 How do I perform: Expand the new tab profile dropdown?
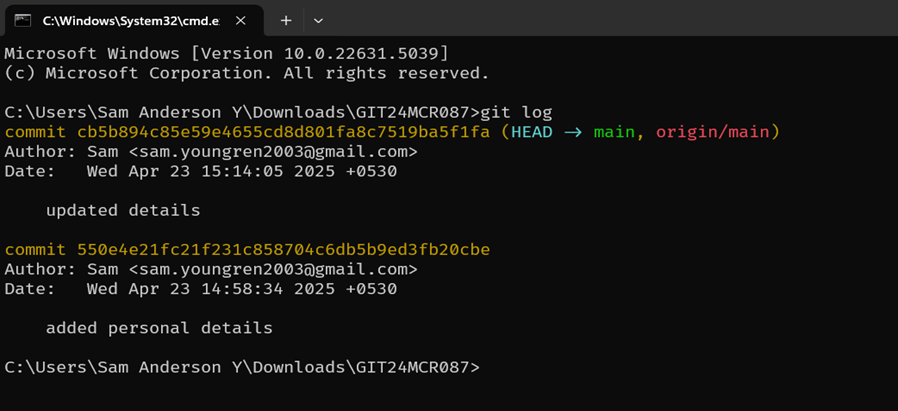click(x=318, y=21)
